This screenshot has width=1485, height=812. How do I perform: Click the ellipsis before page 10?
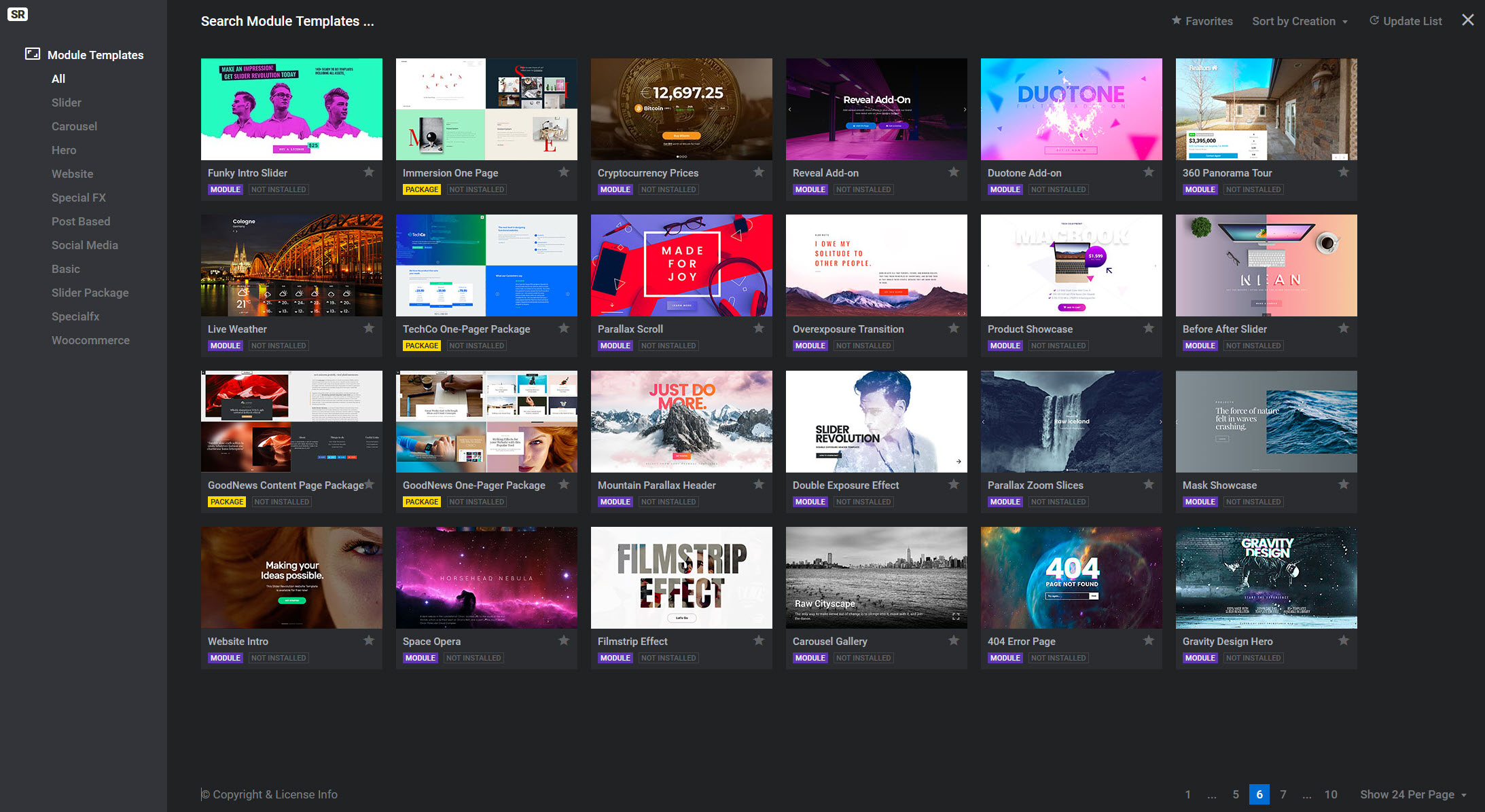(1307, 794)
